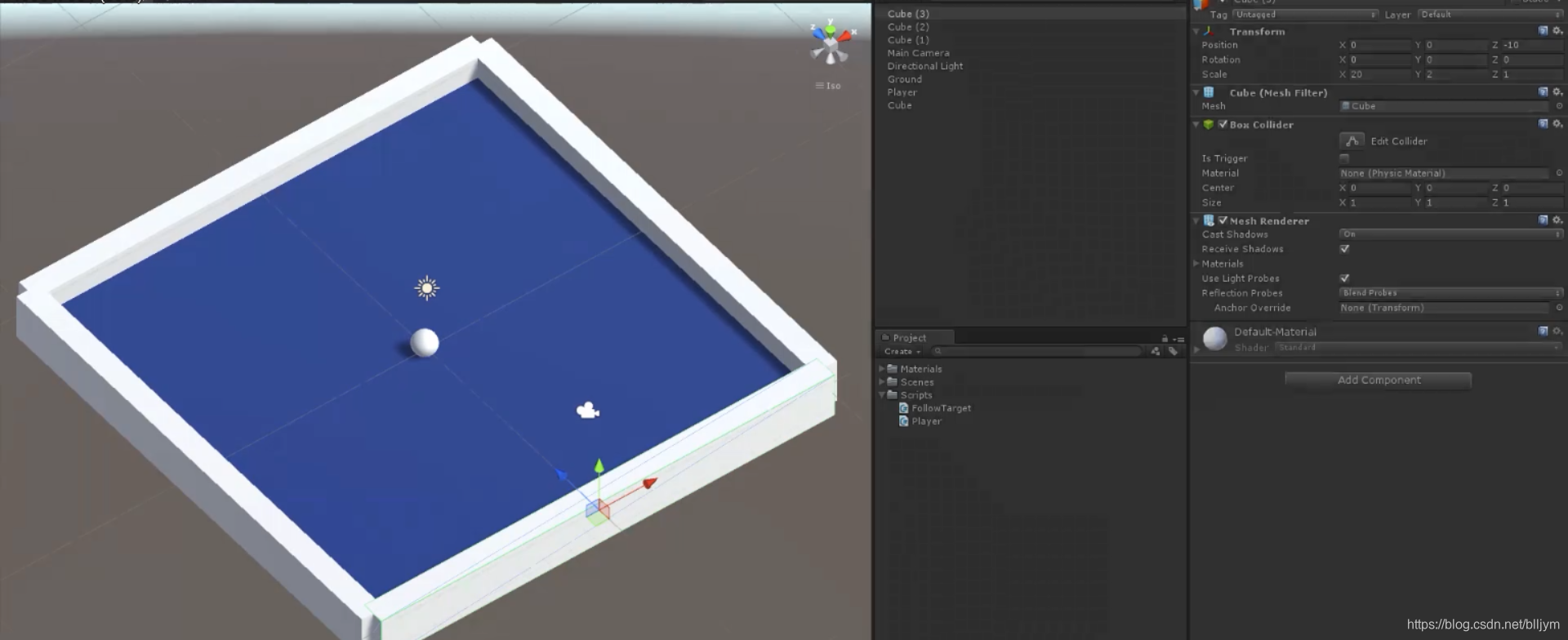Image resolution: width=1568 pixels, height=640 pixels.
Task: Open Default-Material gear settings menu
Action: point(1557,331)
